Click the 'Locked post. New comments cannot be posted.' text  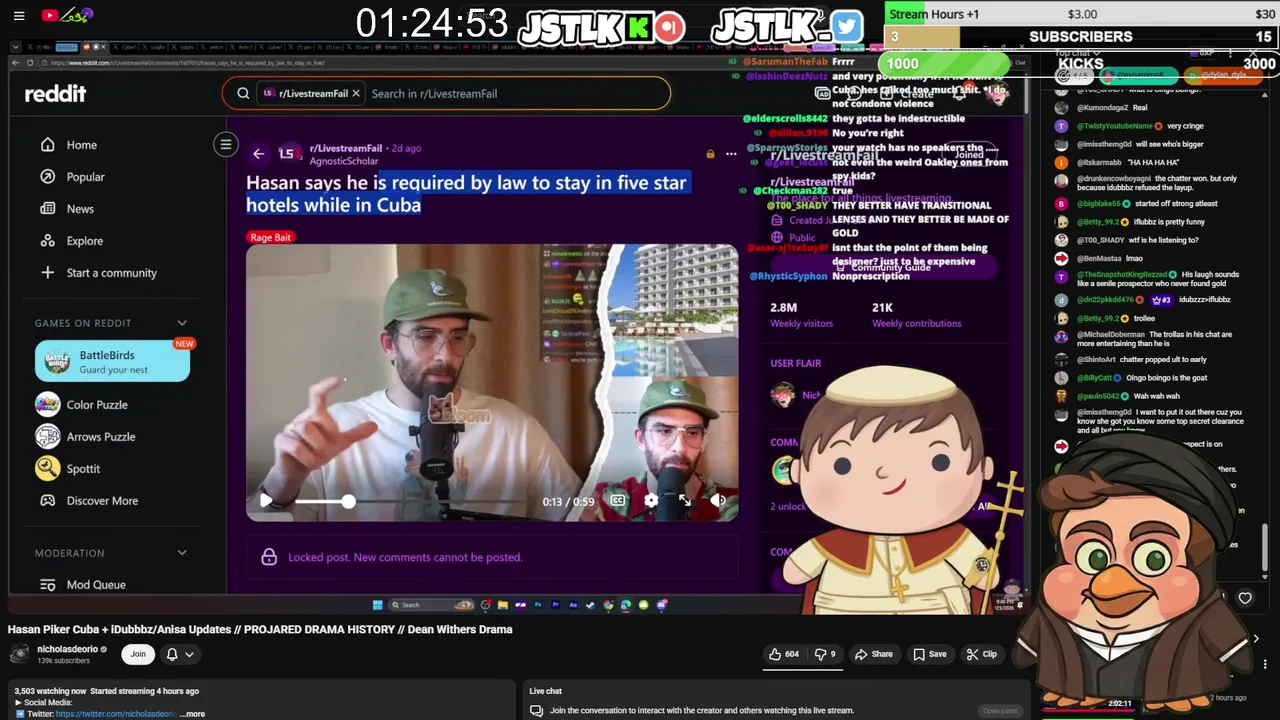[x=405, y=557]
